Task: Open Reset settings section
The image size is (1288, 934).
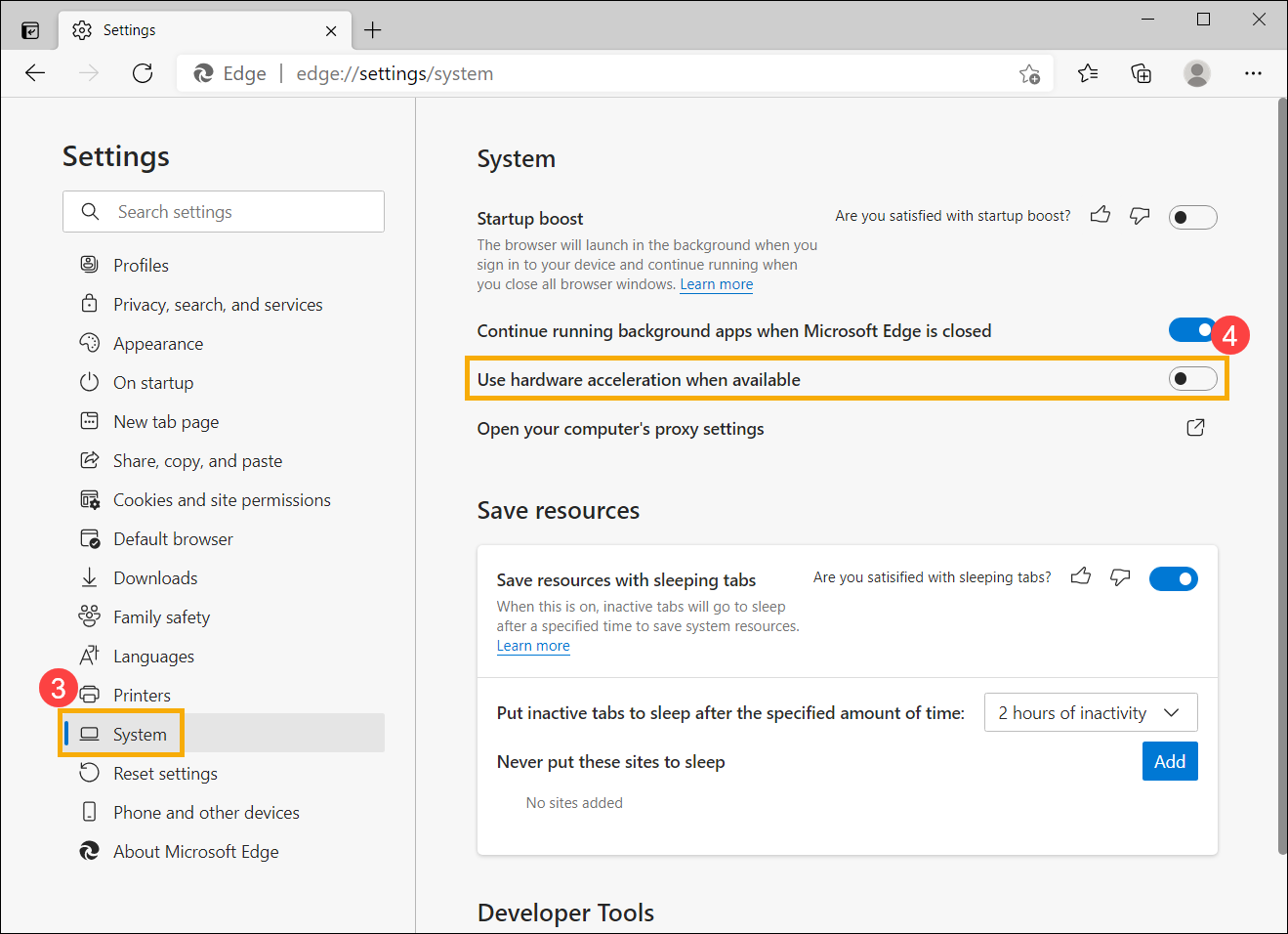Action: (x=165, y=773)
